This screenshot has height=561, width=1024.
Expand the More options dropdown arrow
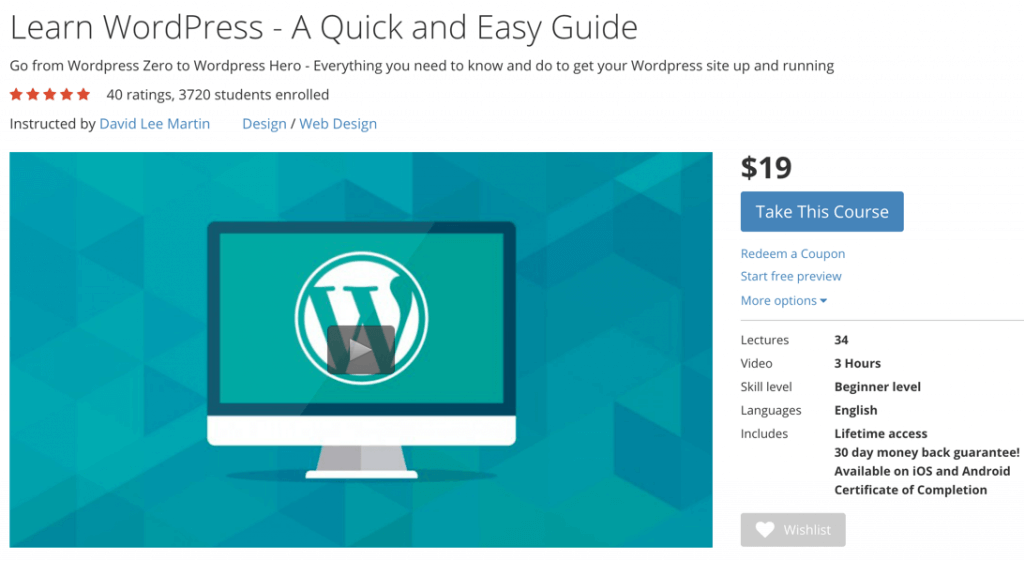click(824, 301)
